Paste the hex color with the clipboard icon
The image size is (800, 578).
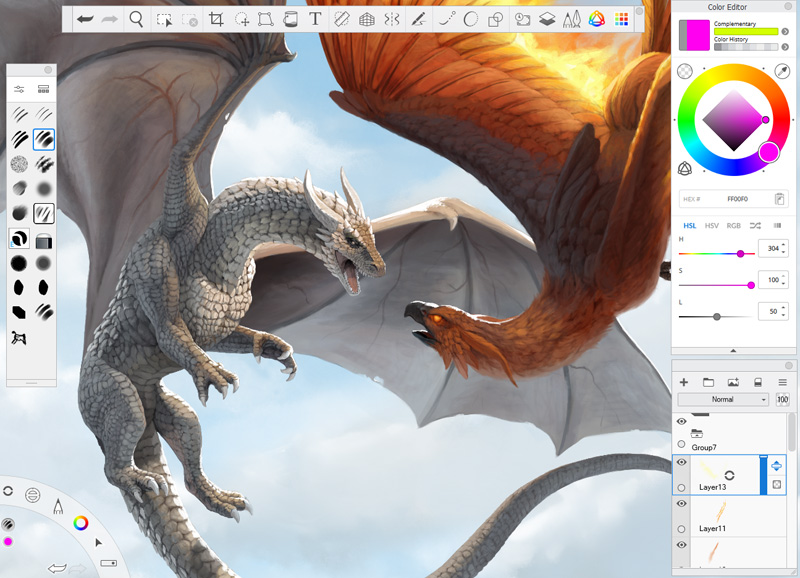pyautogui.click(x=779, y=199)
